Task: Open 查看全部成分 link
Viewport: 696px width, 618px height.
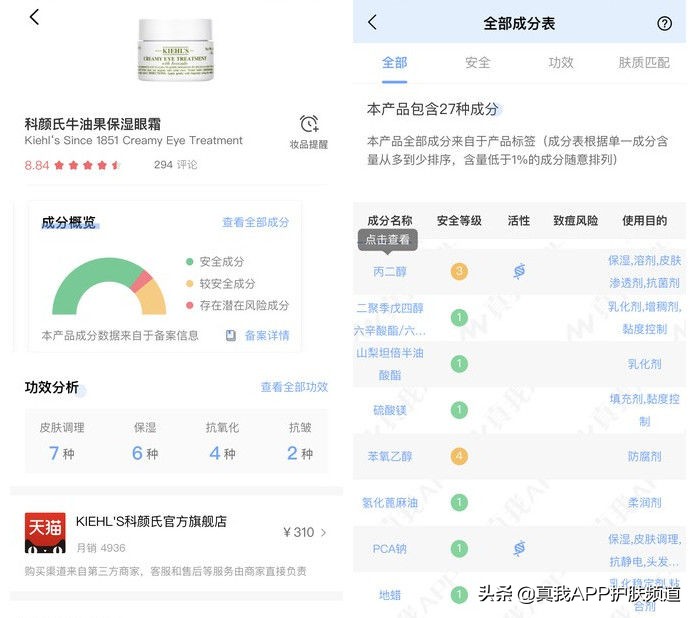Action: (x=255, y=222)
